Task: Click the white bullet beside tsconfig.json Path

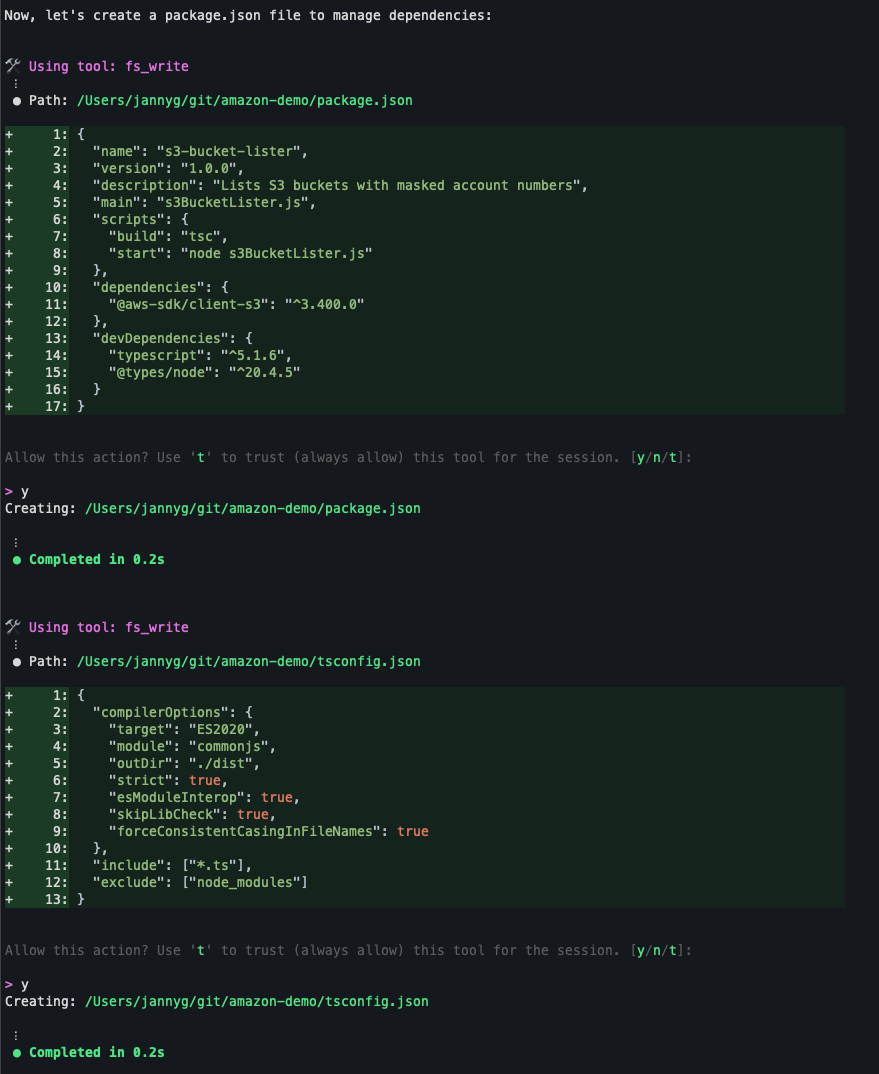Action: (16, 662)
